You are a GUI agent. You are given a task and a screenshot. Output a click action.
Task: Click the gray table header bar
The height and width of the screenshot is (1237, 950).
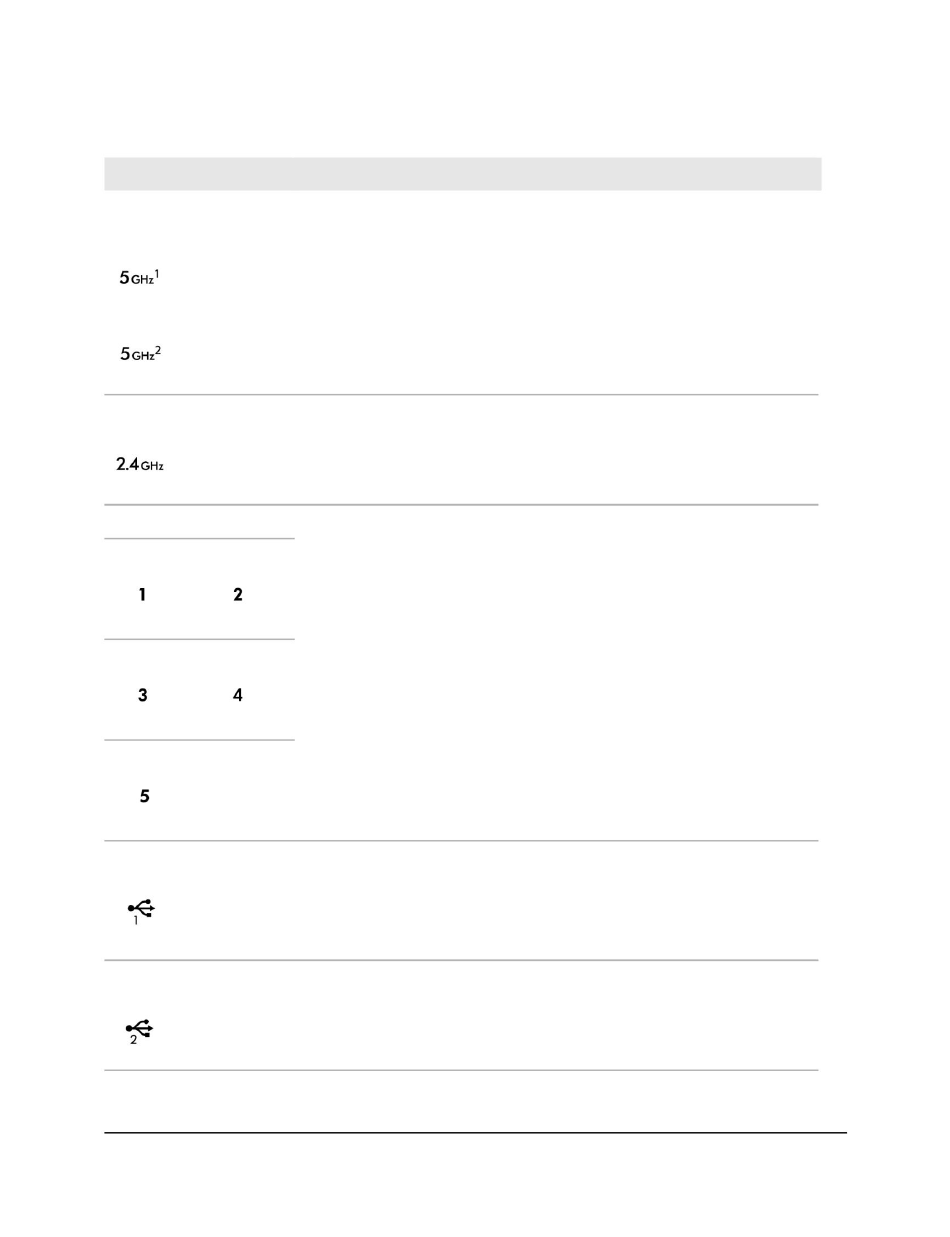(463, 173)
